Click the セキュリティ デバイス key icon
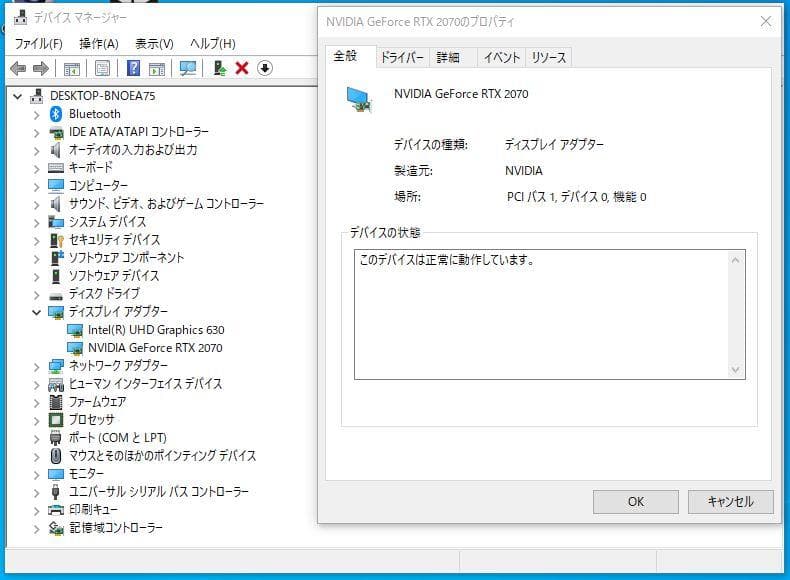This screenshot has height=580, width=790. coord(56,240)
